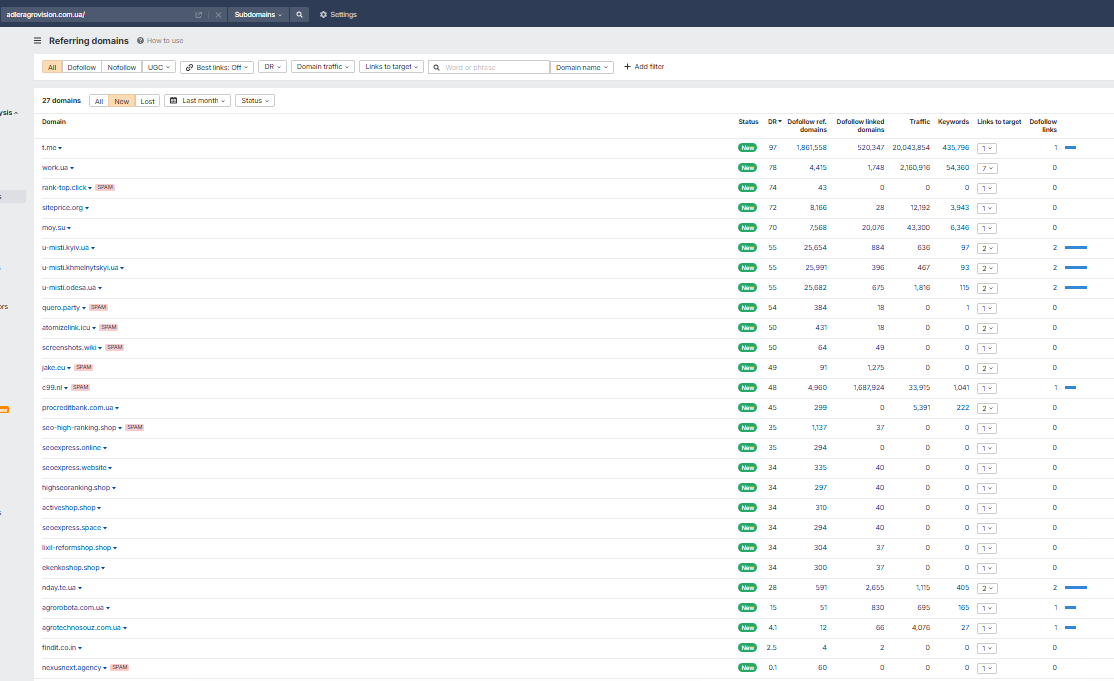
Task: Click New badge for seoexpress.website
Action: (747, 468)
